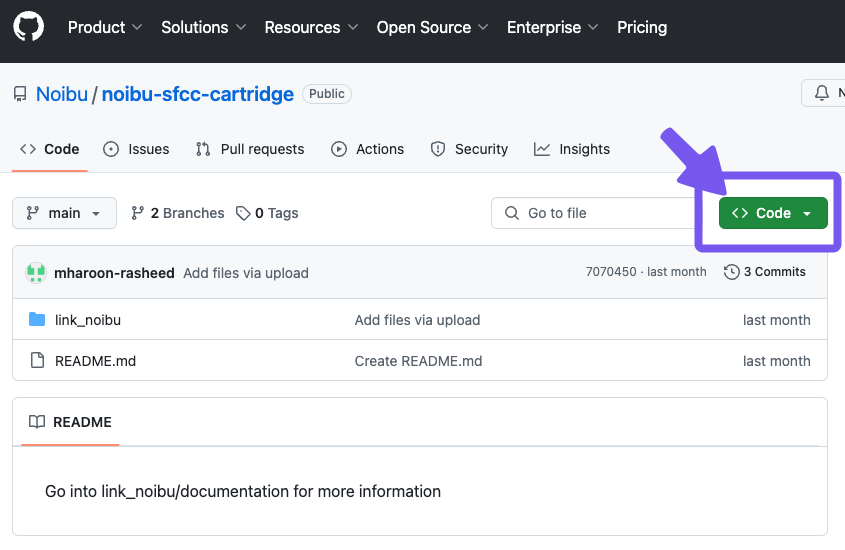This screenshot has width=845, height=550.
Task: Click the Insights graph icon
Action: [x=542, y=149]
